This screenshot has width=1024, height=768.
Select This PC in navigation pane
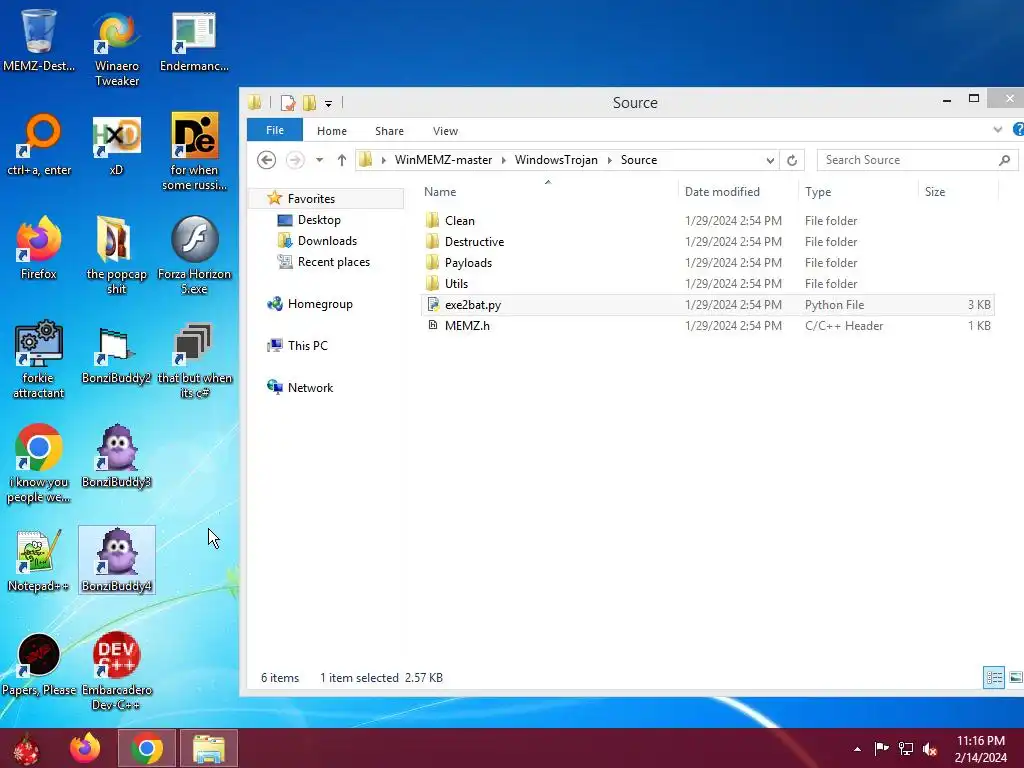point(308,345)
